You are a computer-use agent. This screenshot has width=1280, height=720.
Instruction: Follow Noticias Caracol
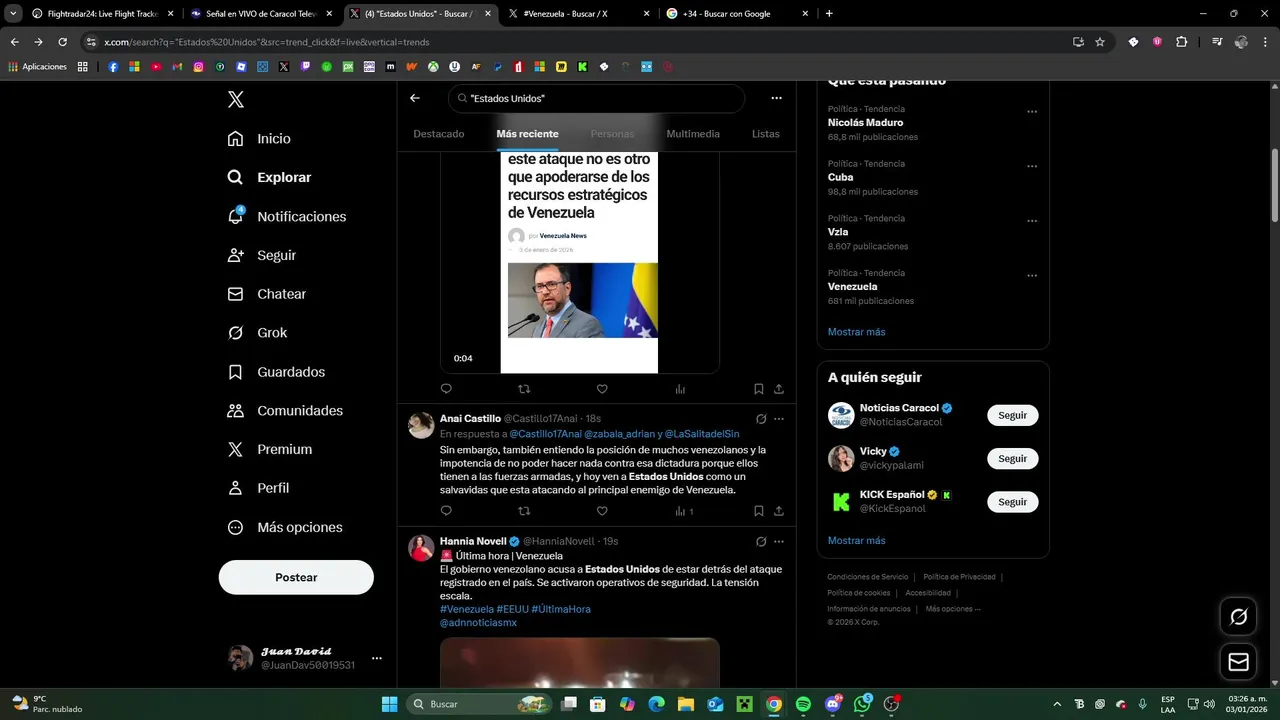pyautogui.click(x=1012, y=415)
